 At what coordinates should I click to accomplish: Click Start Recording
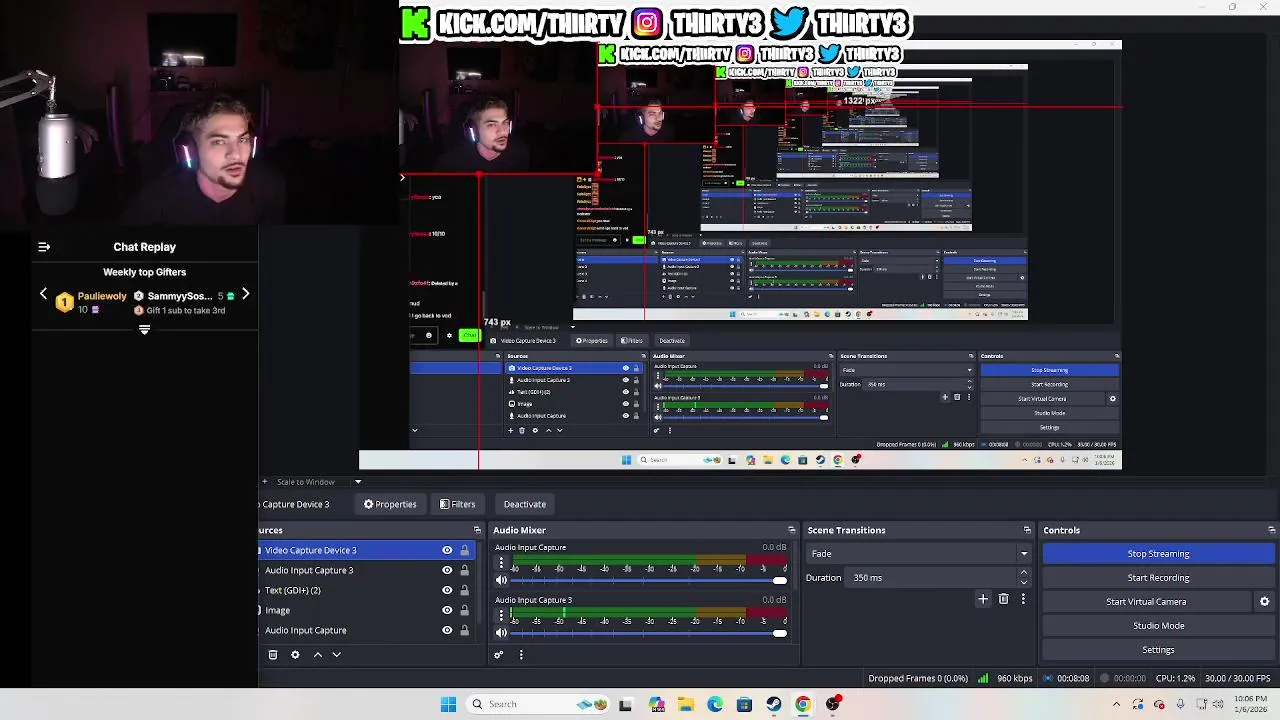tap(1158, 578)
